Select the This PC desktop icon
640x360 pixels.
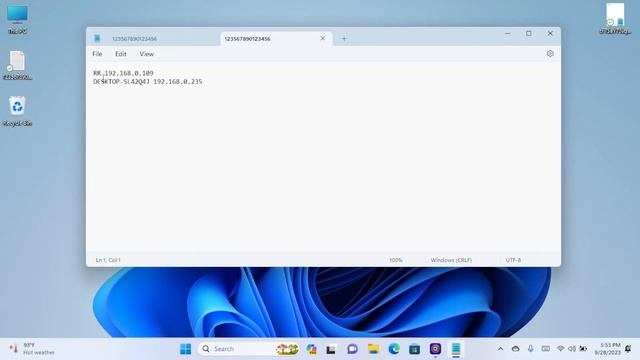tap(17, 20)
